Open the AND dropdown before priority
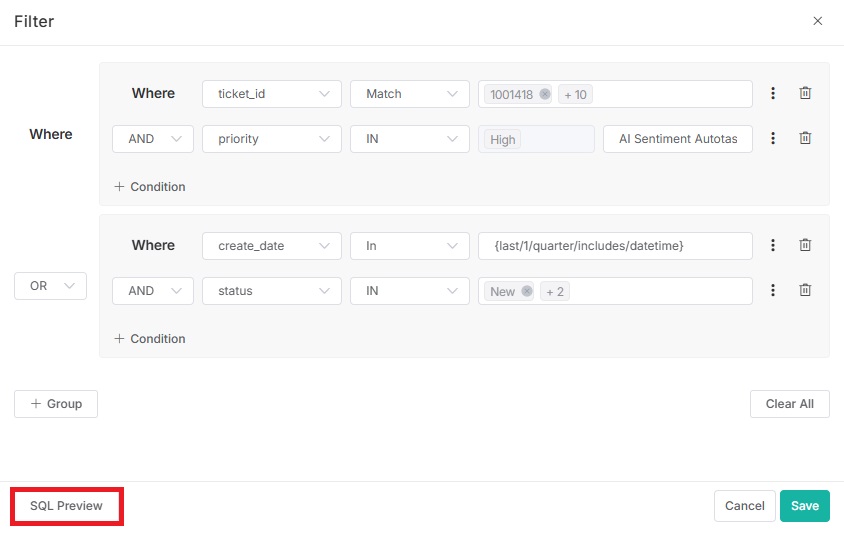844x533 pixels. point(152,139)
